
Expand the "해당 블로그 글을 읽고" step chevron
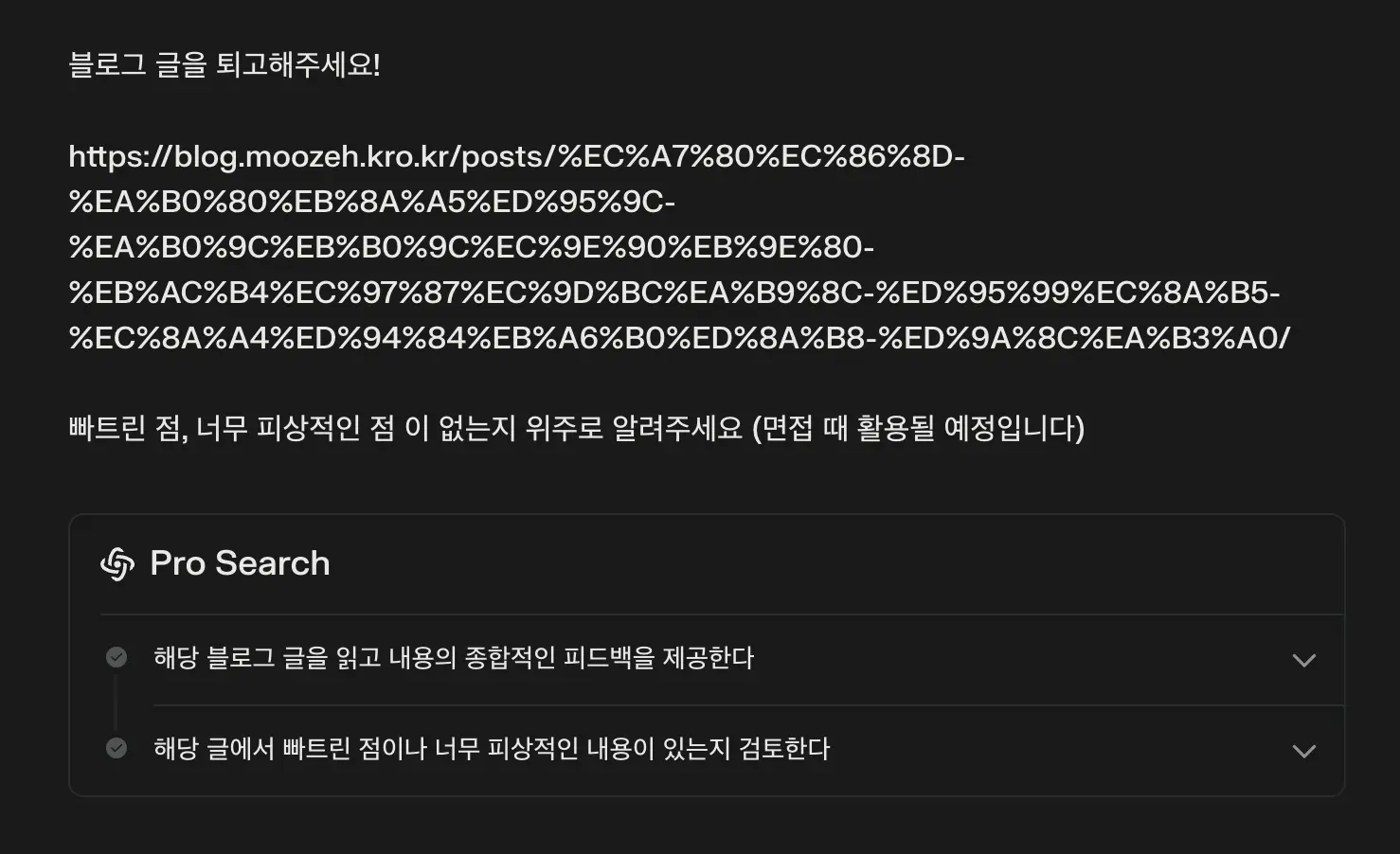coord(1304,660)
